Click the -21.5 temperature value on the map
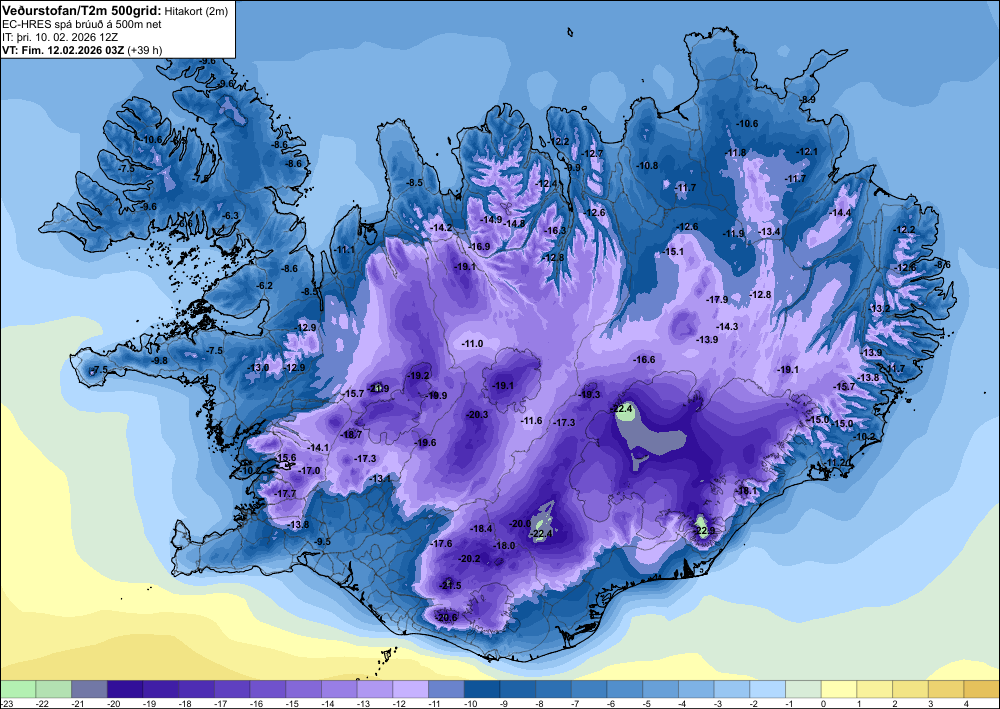1000x709 pixels. [x=450, y=585]
